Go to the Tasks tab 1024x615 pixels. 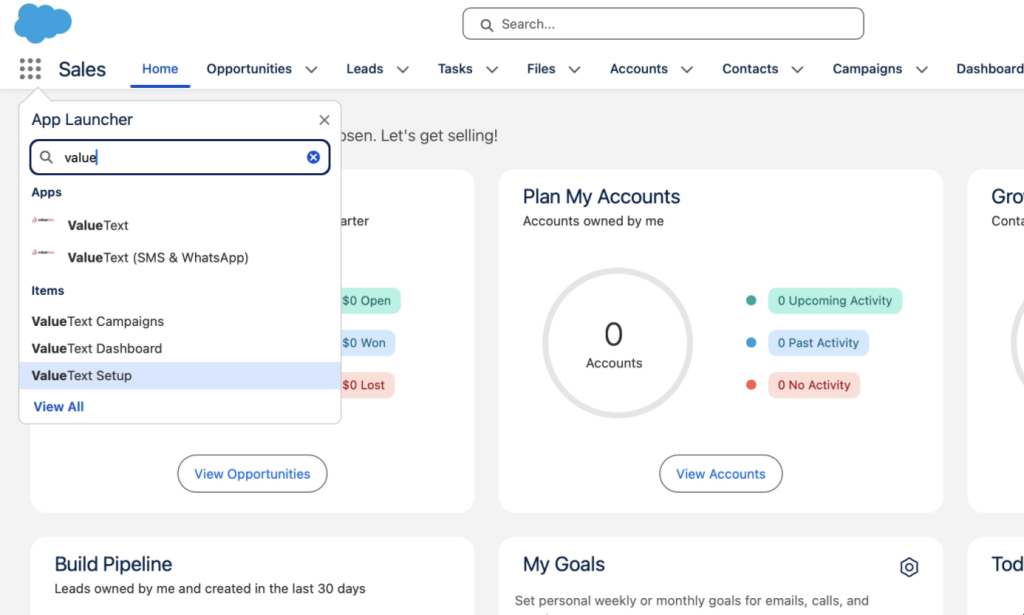455,69
